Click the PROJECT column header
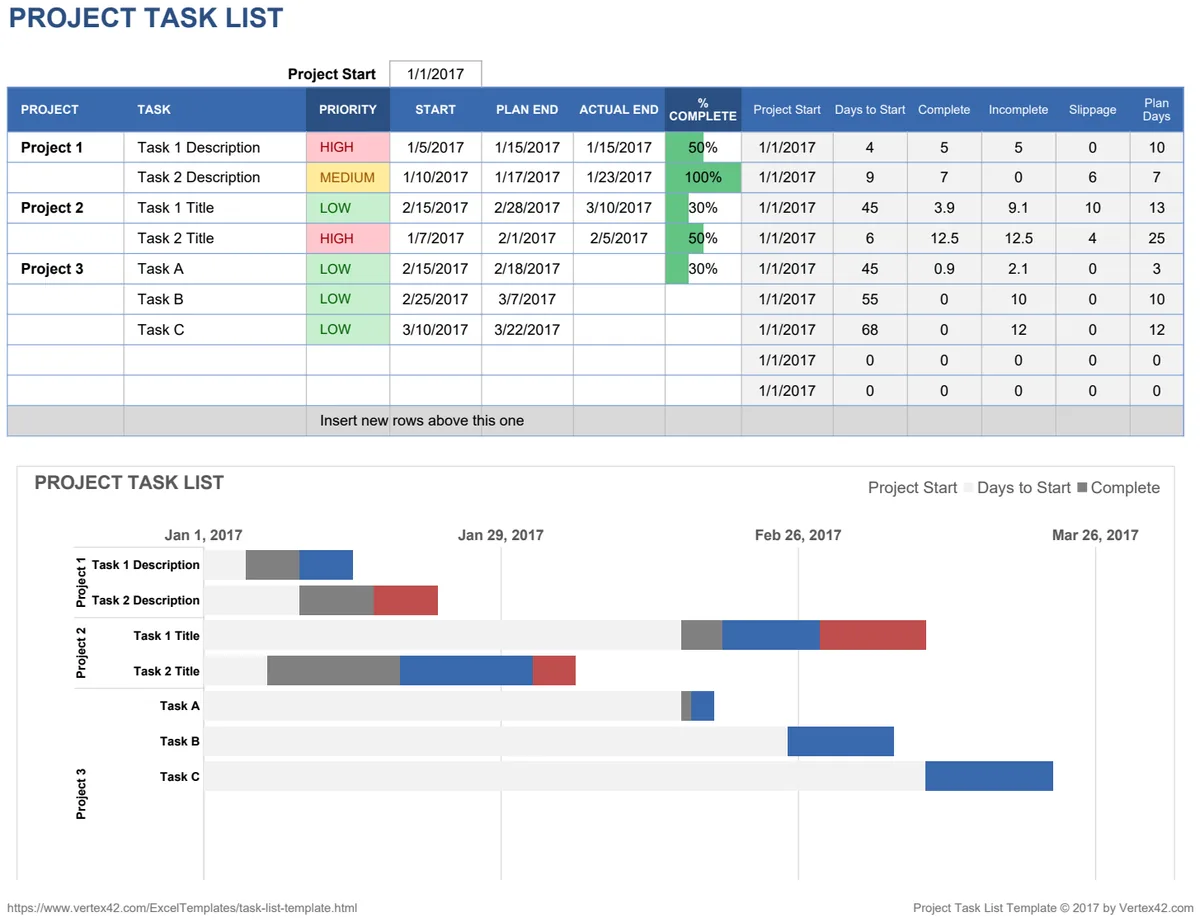 66,110
